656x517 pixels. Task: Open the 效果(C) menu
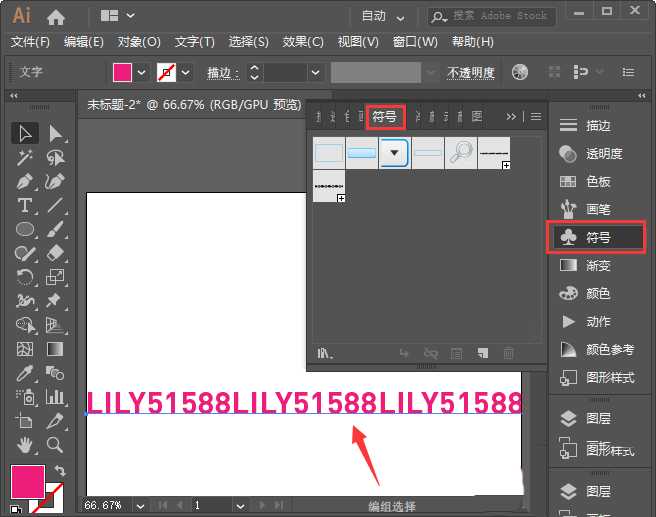point(303,42)
